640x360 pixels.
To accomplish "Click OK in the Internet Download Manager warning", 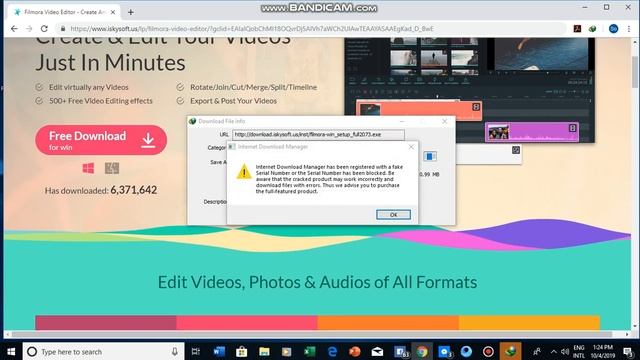I will click(393, 215).
